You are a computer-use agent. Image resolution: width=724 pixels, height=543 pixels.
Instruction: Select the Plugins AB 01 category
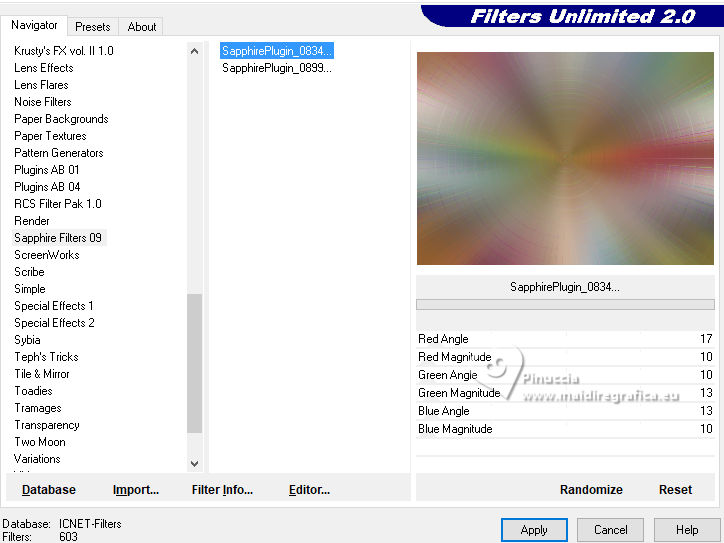pos(47,170)
